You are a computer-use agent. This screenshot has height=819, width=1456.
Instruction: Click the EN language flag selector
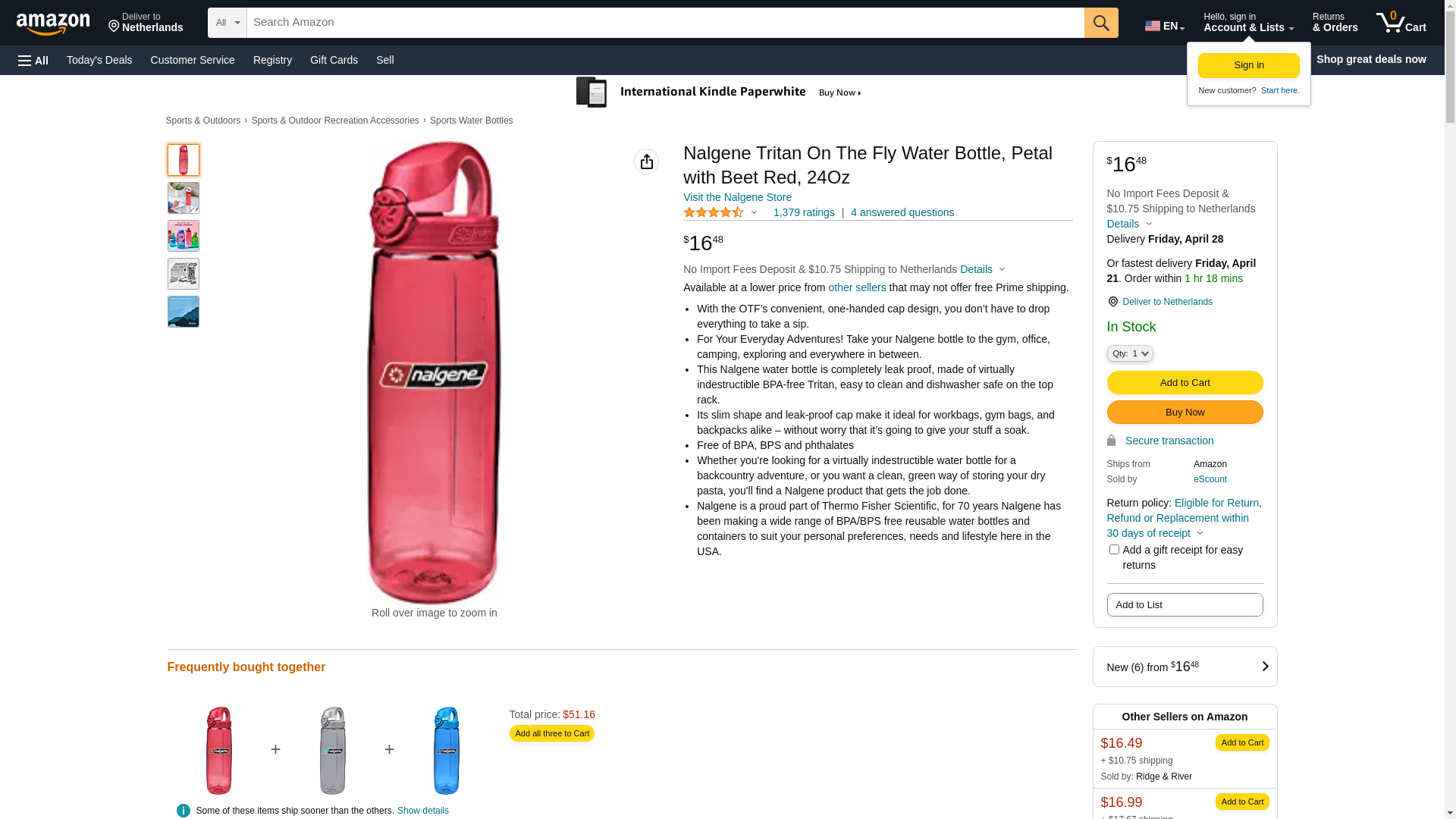coord(1164,26)
